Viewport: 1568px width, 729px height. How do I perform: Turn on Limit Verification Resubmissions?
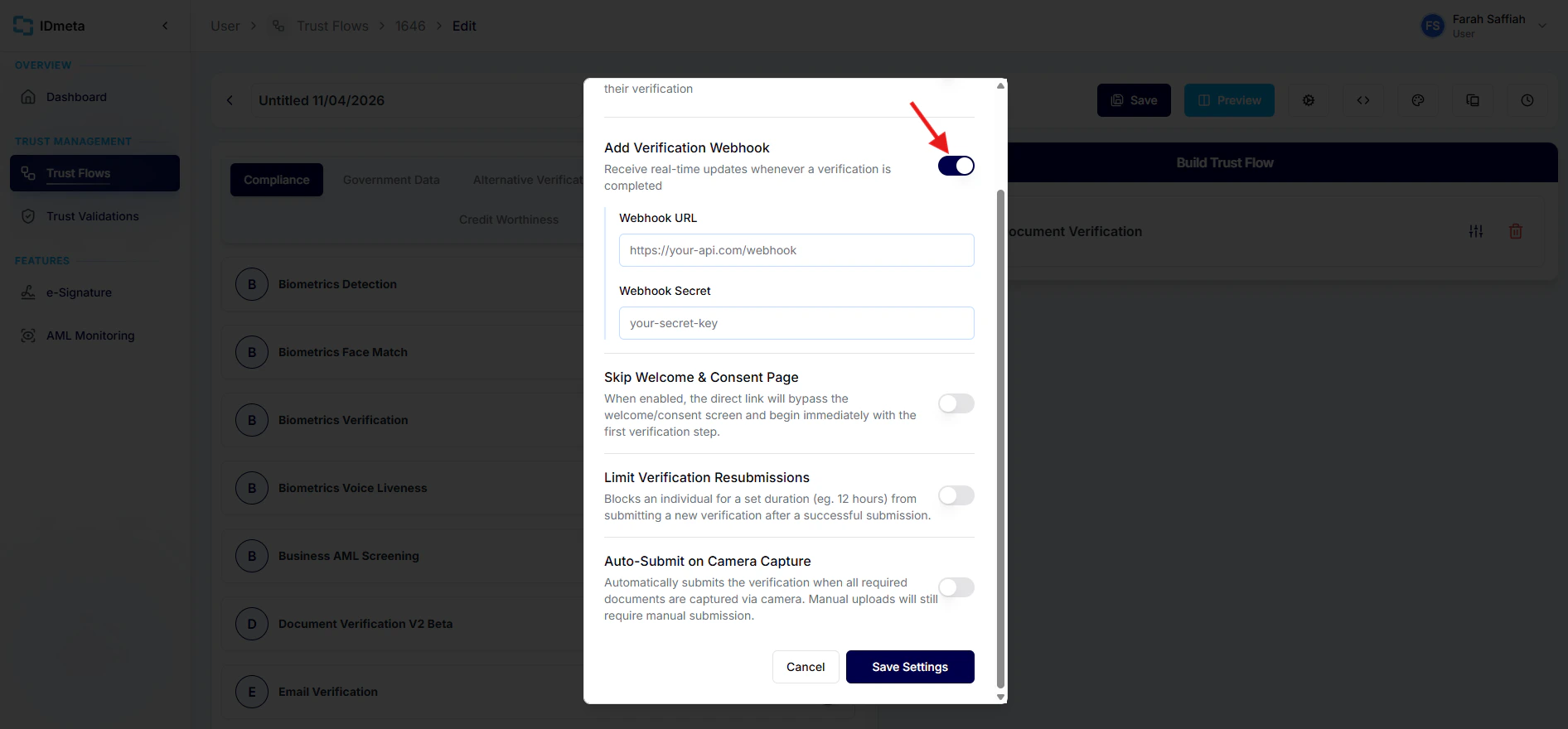tap(956, 495)
